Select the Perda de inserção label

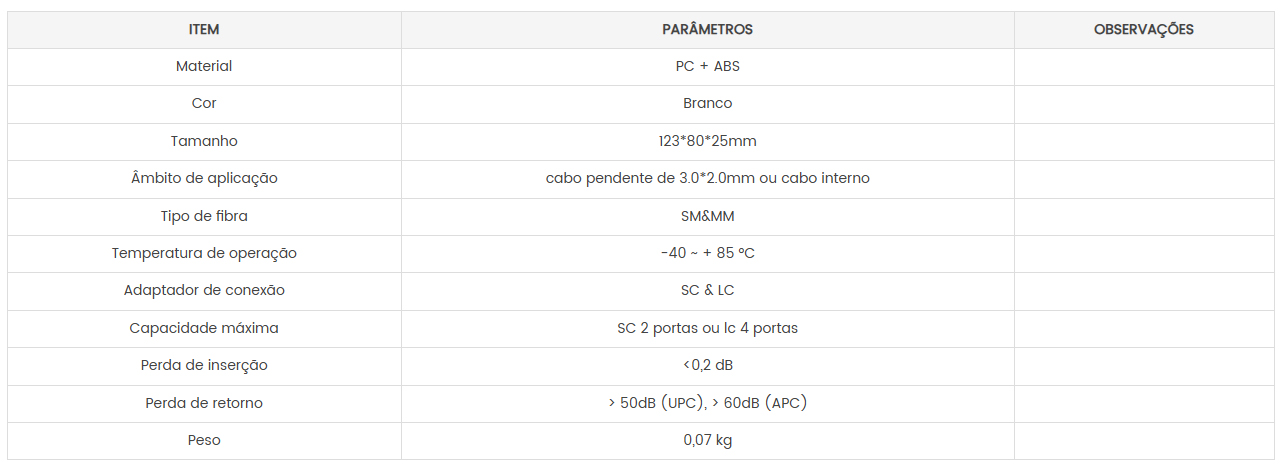(x=204, y=365)
